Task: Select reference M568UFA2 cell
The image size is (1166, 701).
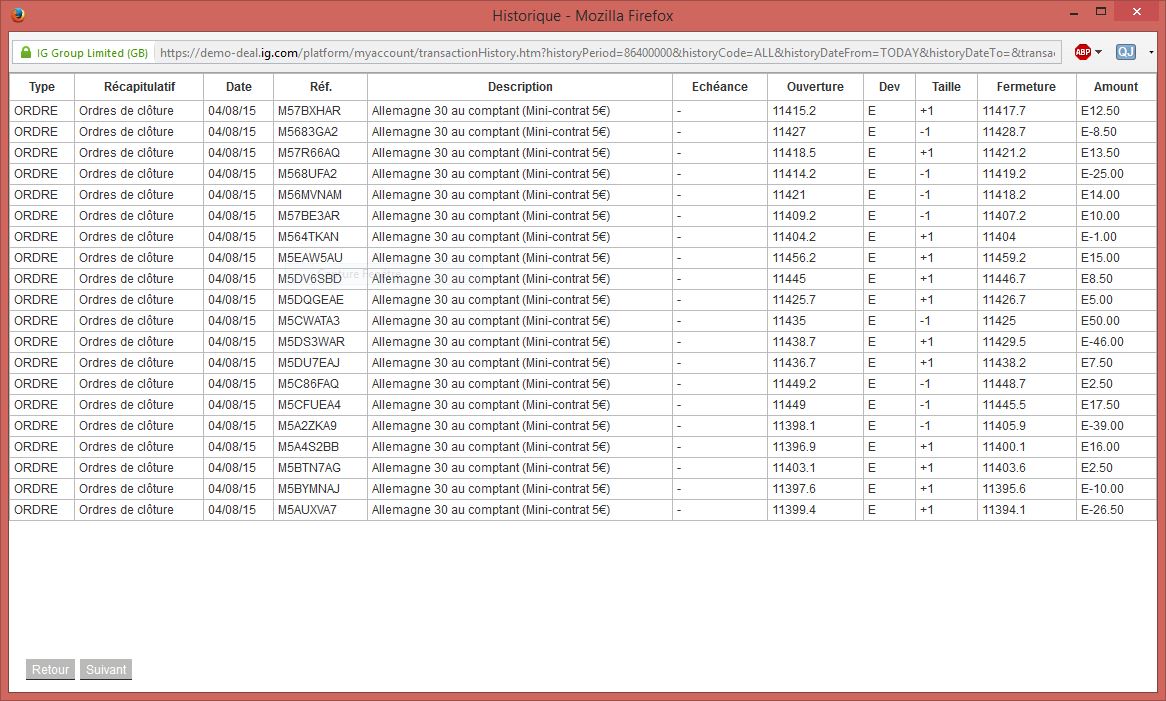Action: coord(321,174)
